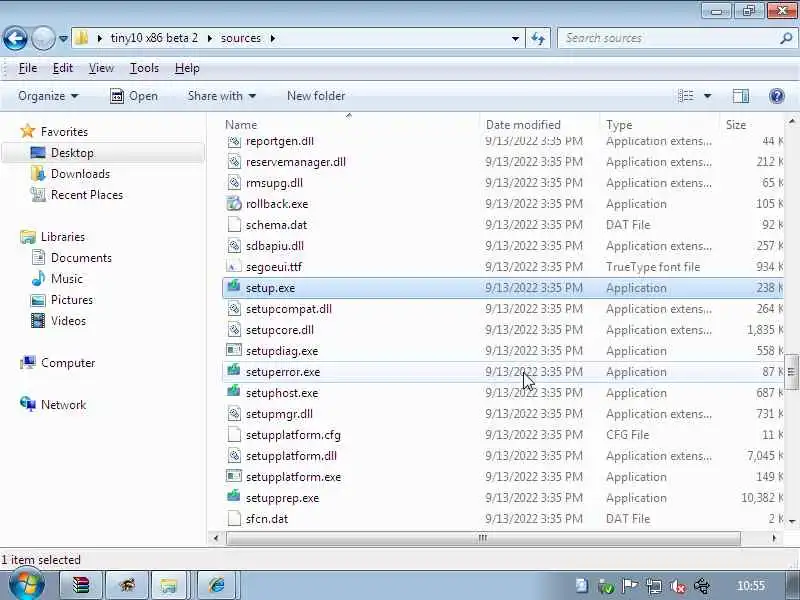Select Libraries in the navigation pane
Screen dimensions: 800x600
point(63,237)
